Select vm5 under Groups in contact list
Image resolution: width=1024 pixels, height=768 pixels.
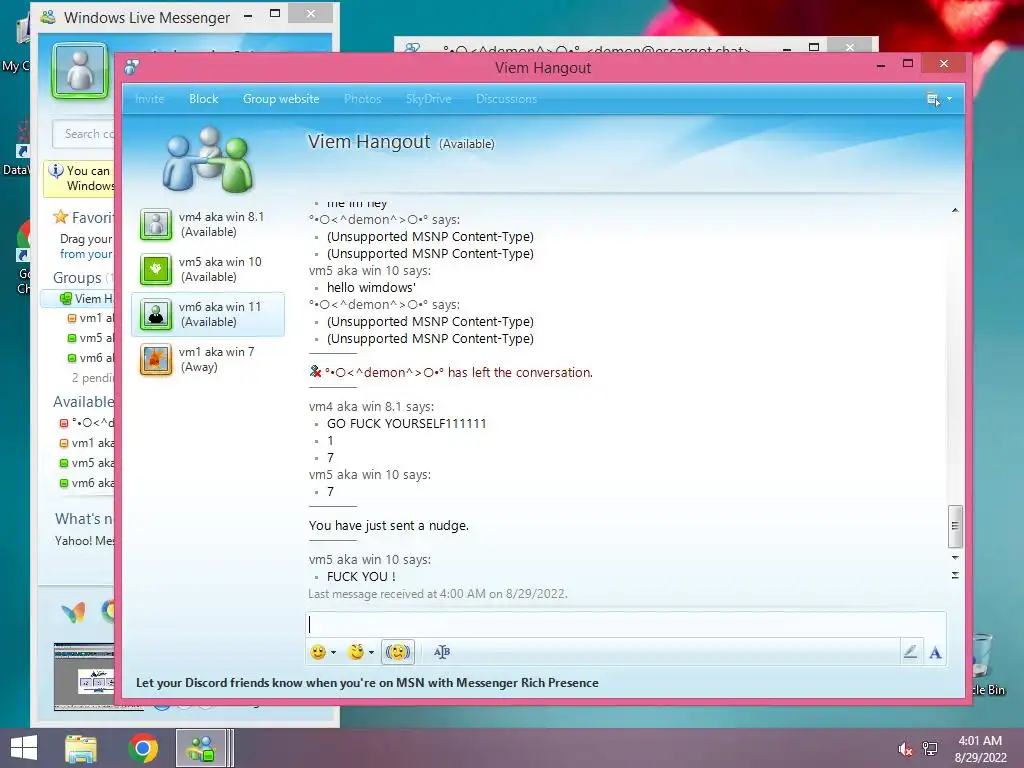pyautogui.click(x=90, y=338)
